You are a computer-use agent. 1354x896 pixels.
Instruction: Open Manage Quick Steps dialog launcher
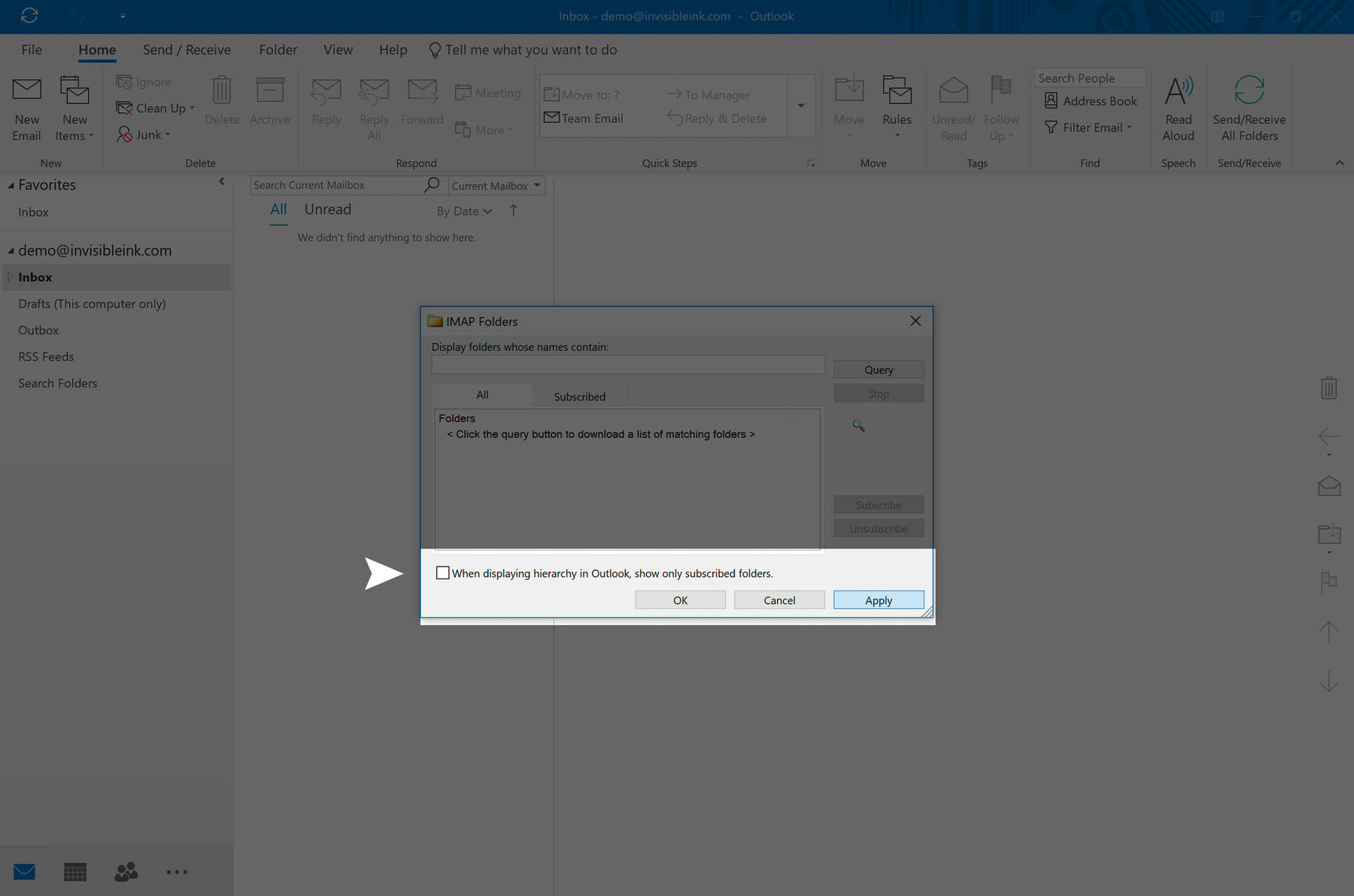(x=811, y=163)
